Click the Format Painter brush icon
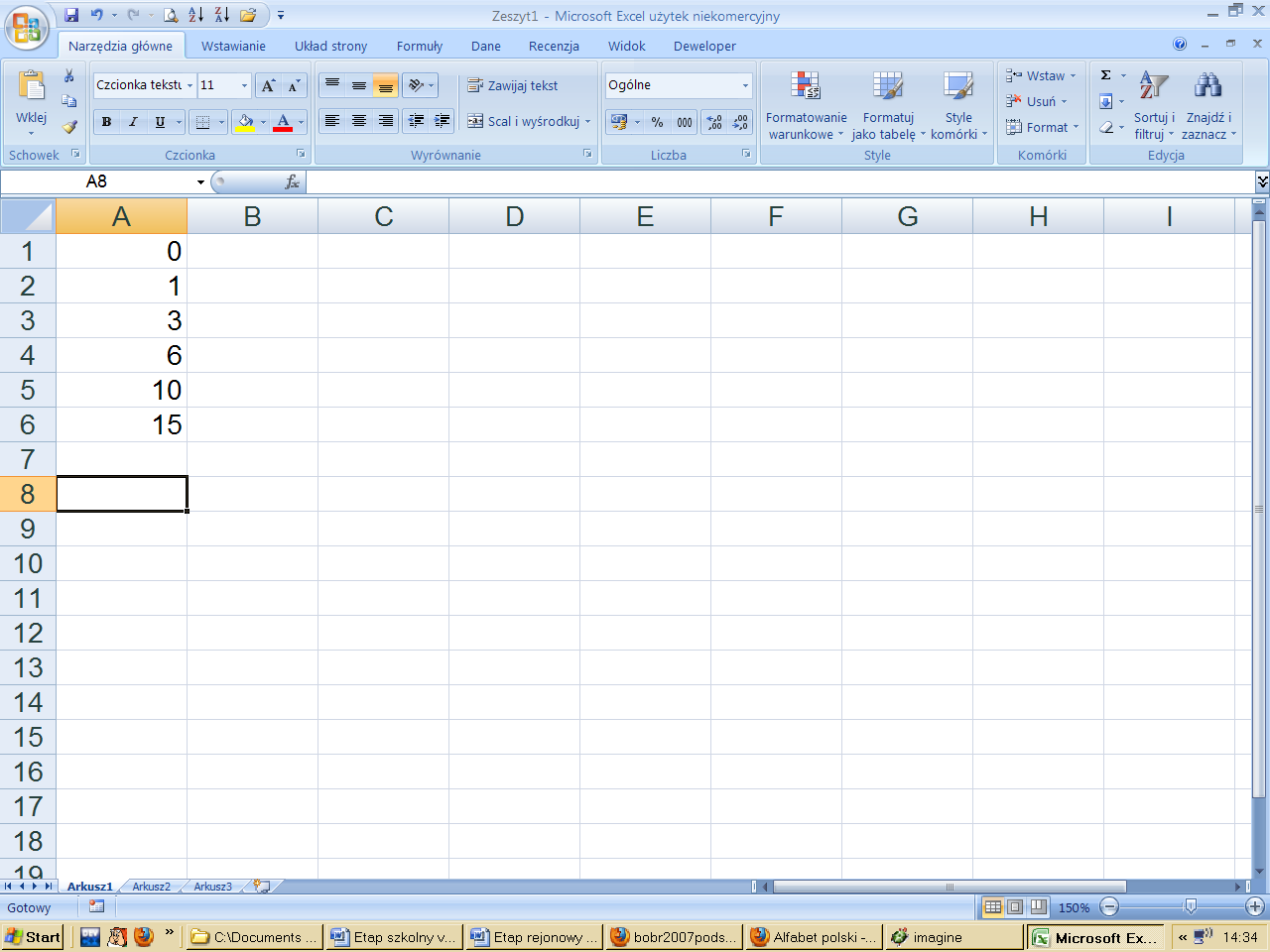The image size is (1270, 952). click(68, 127)
